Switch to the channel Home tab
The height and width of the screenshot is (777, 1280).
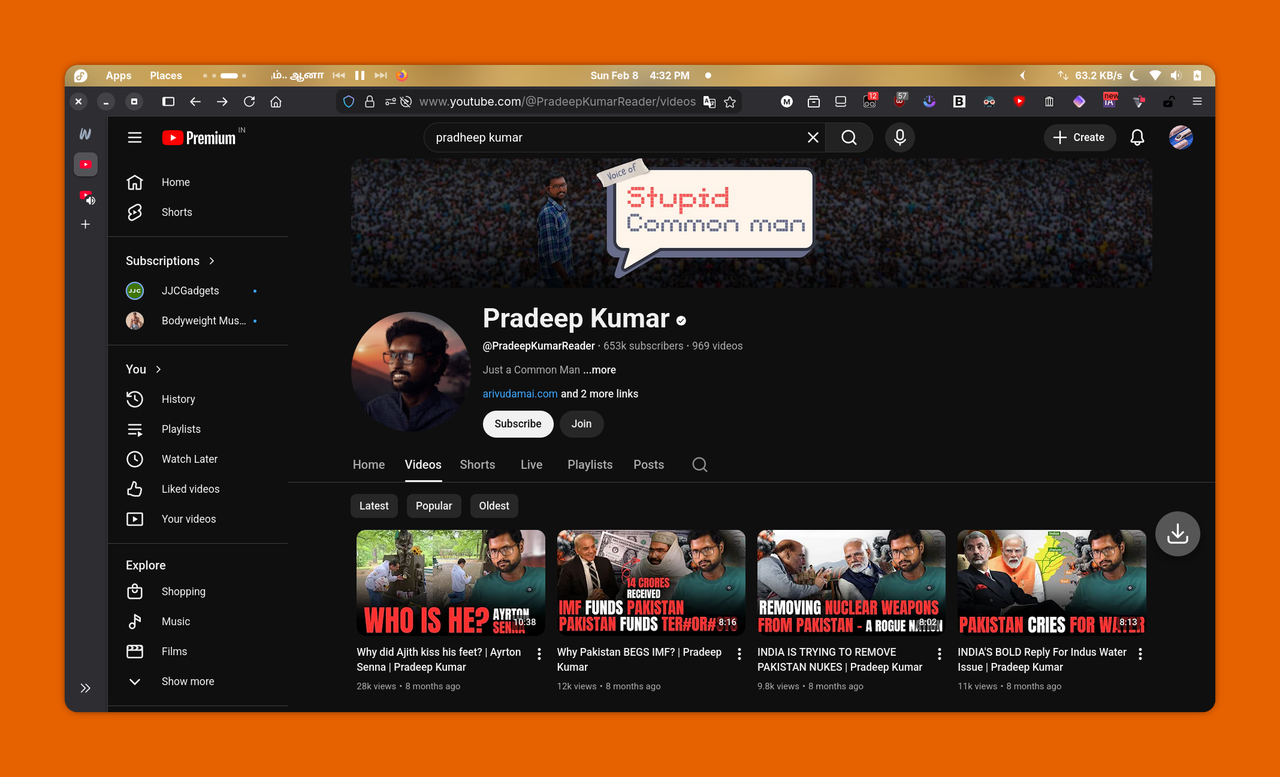pyautogui.click(x=369, y=465)
